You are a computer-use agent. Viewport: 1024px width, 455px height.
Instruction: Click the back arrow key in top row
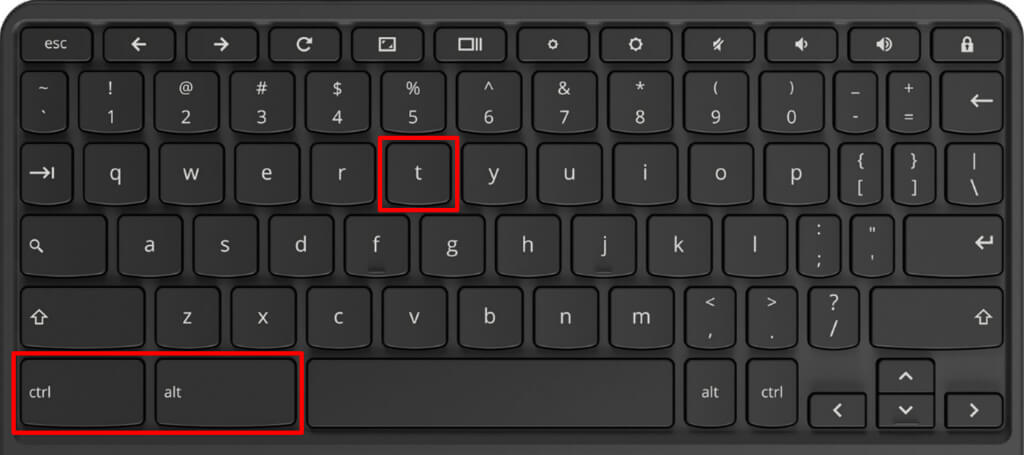click(139, 44)
